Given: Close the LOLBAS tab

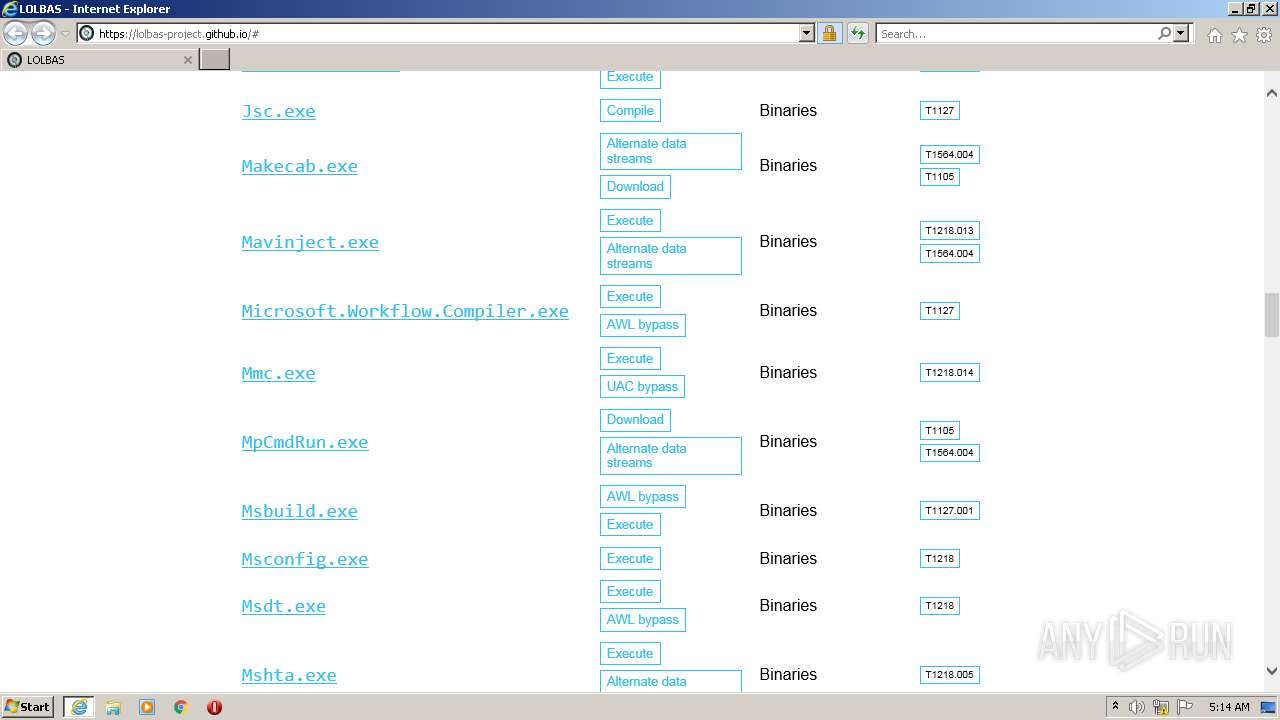Looking at the screenshot, I should [x=187, y=60].
